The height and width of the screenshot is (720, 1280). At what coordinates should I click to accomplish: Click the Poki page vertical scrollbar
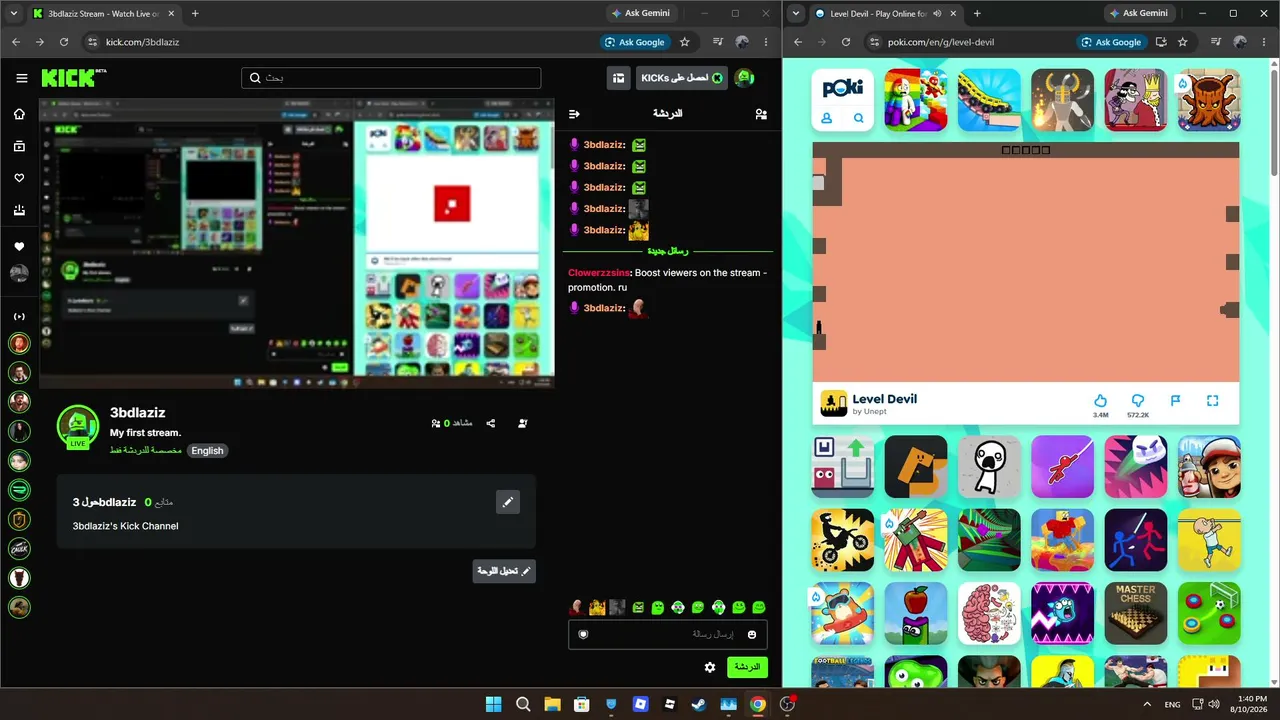(1274, 120)
